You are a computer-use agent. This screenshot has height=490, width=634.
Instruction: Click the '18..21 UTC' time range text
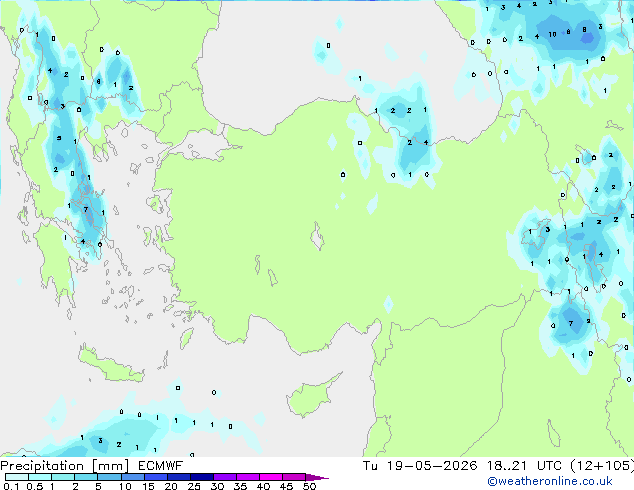(524, 466)
